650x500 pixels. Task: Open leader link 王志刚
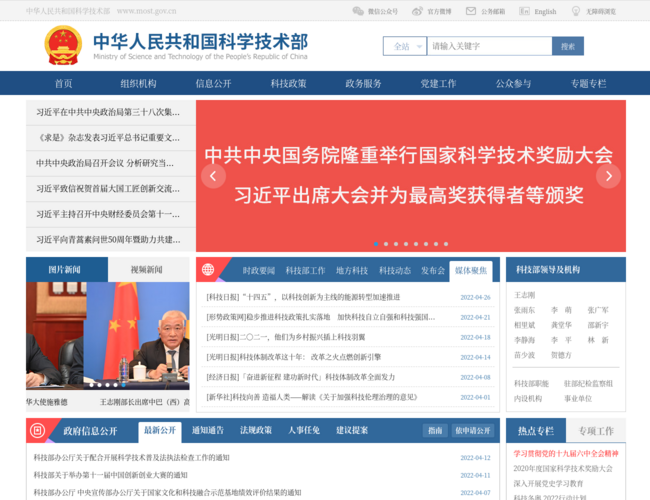click(x=524, y=295)
